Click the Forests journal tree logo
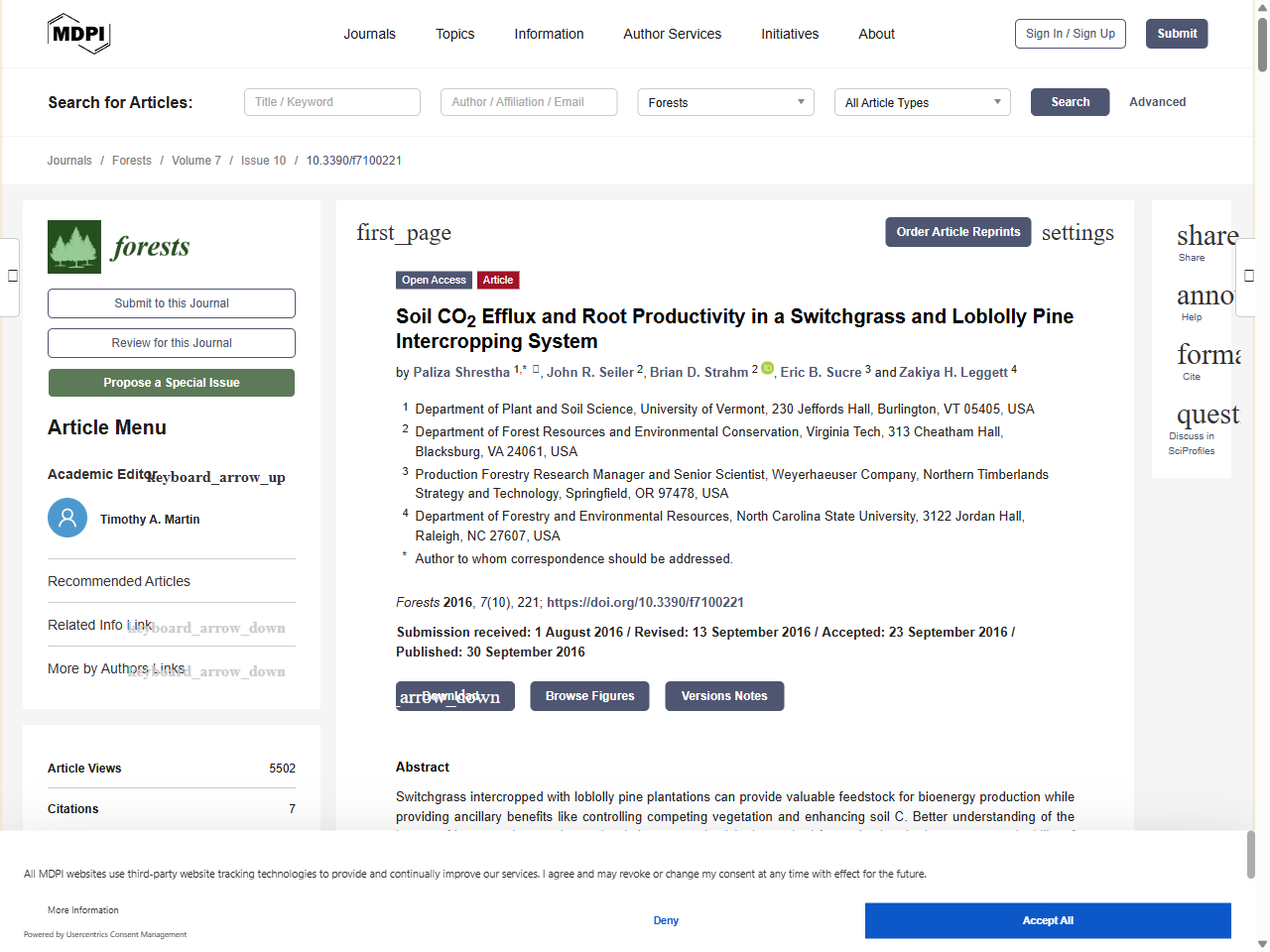Screen dimensions: 1270x952 (x=74, y=247)
